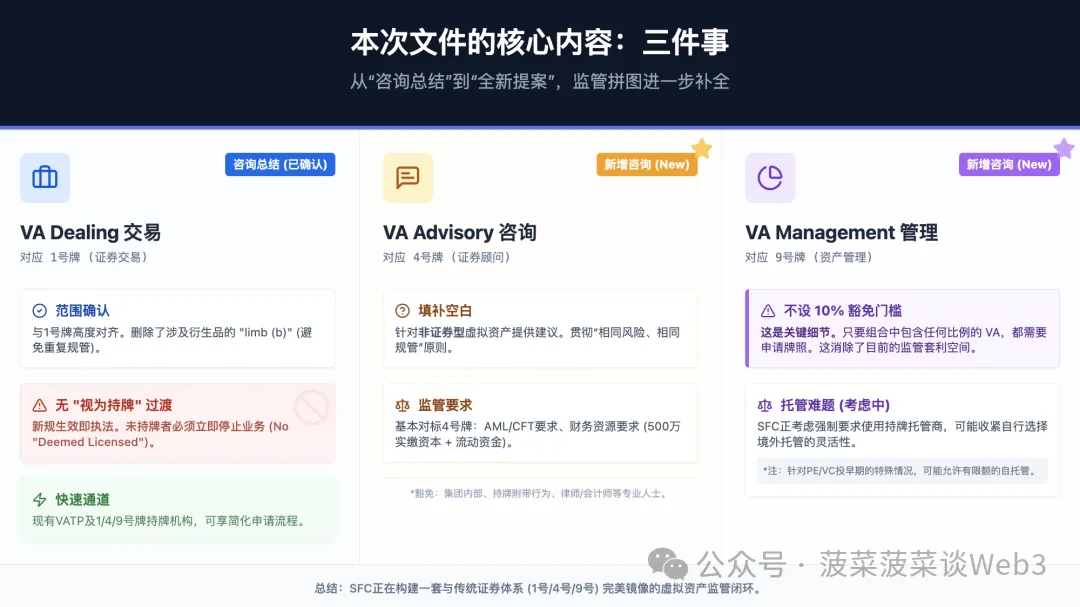The width and height of the screenshot is (1080, 607).
Task: Click the grey PE/VC 注 note box
Action: [x=901, y=470]
